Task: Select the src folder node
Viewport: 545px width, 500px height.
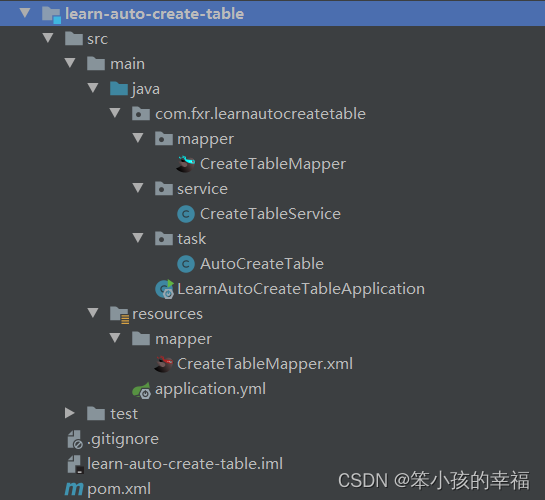Action: [98, 39]
